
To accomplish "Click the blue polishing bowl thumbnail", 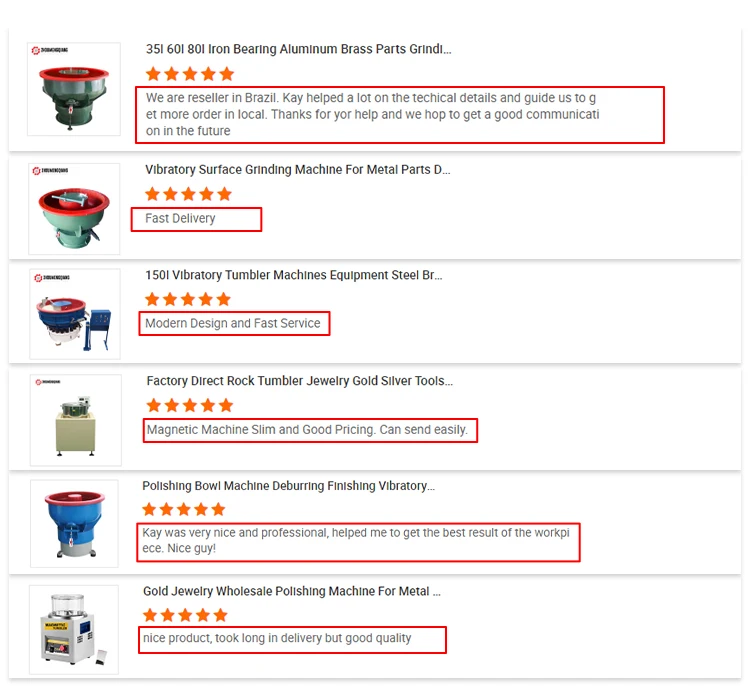I will [74, 525].
